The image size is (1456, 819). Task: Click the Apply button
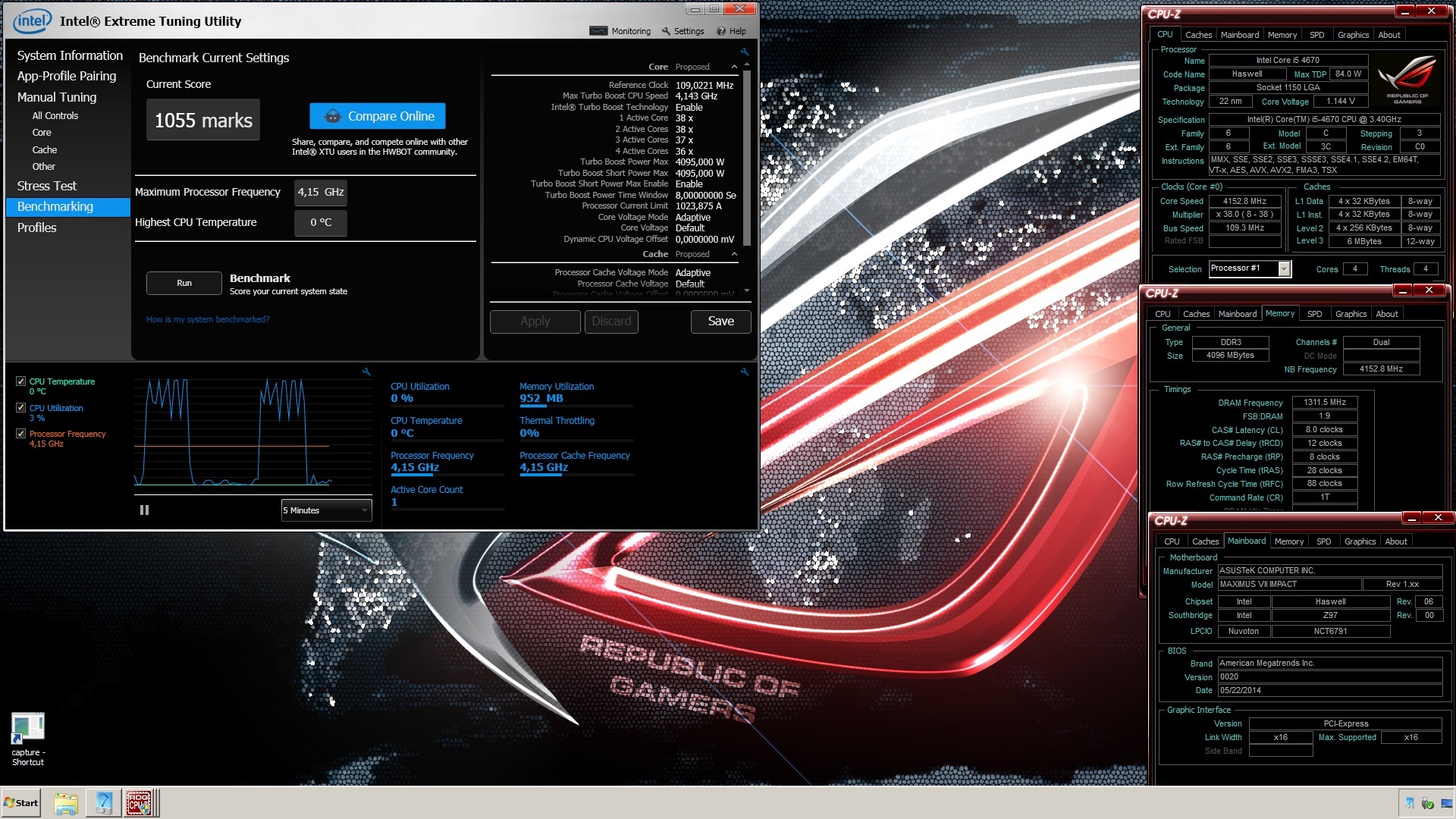(535, 322)
